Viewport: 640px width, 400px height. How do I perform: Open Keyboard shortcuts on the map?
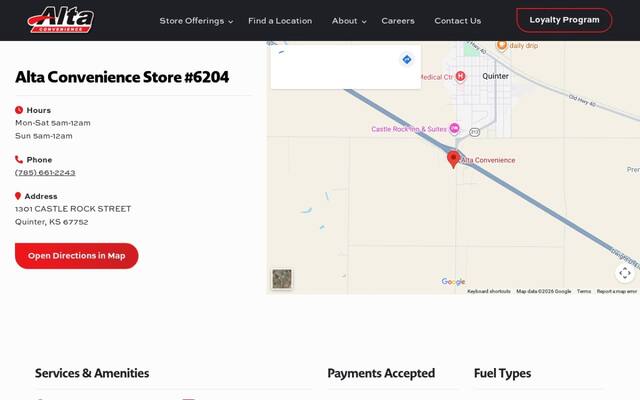tap(489, 291)
